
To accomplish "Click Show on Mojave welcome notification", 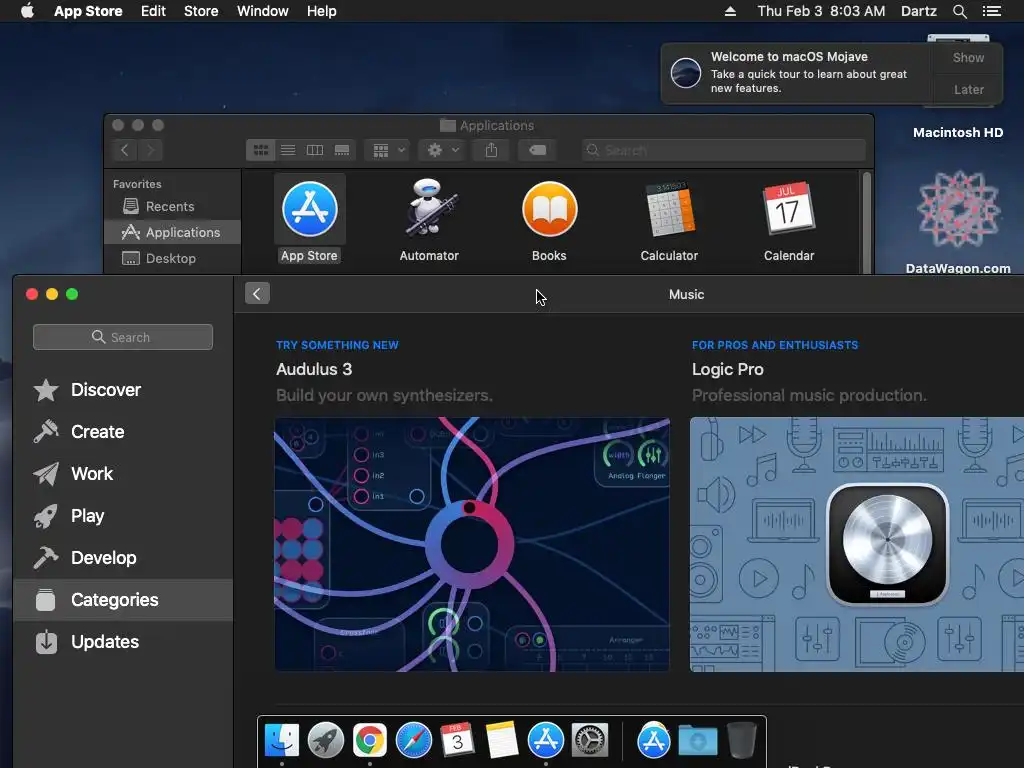I will pos(968,57).
